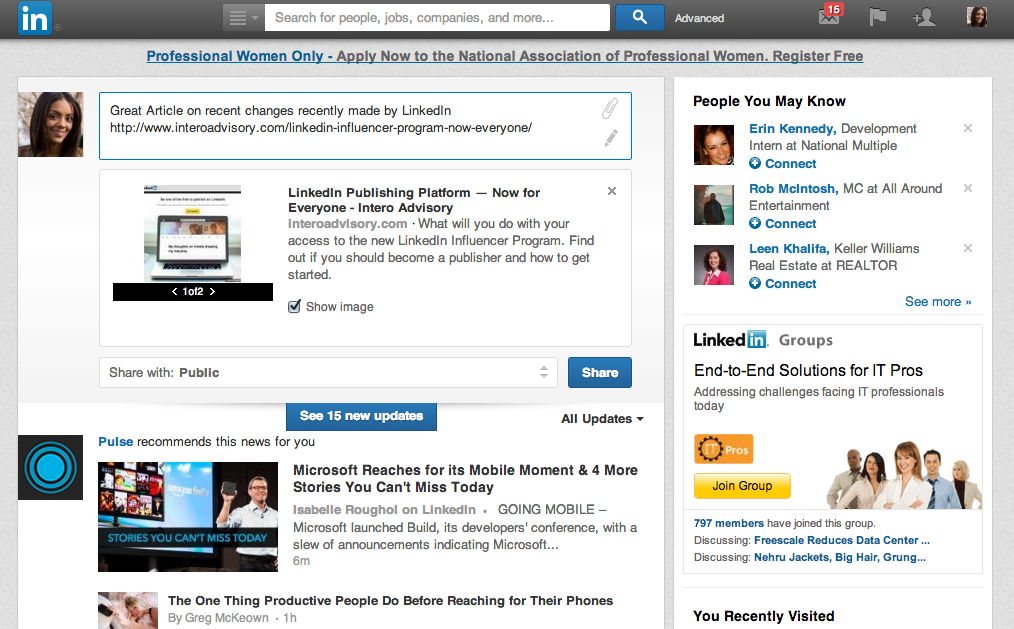
Task: Open Advanced search link
Action: pyautogui.click(x=699, y=18)
